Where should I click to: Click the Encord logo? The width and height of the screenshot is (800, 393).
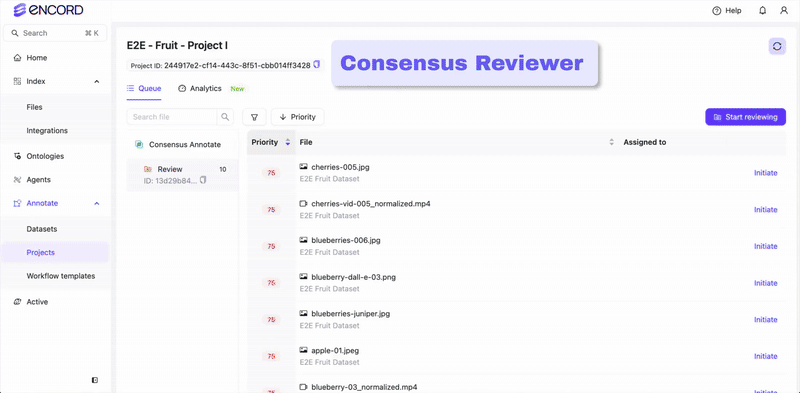(48, 10)
